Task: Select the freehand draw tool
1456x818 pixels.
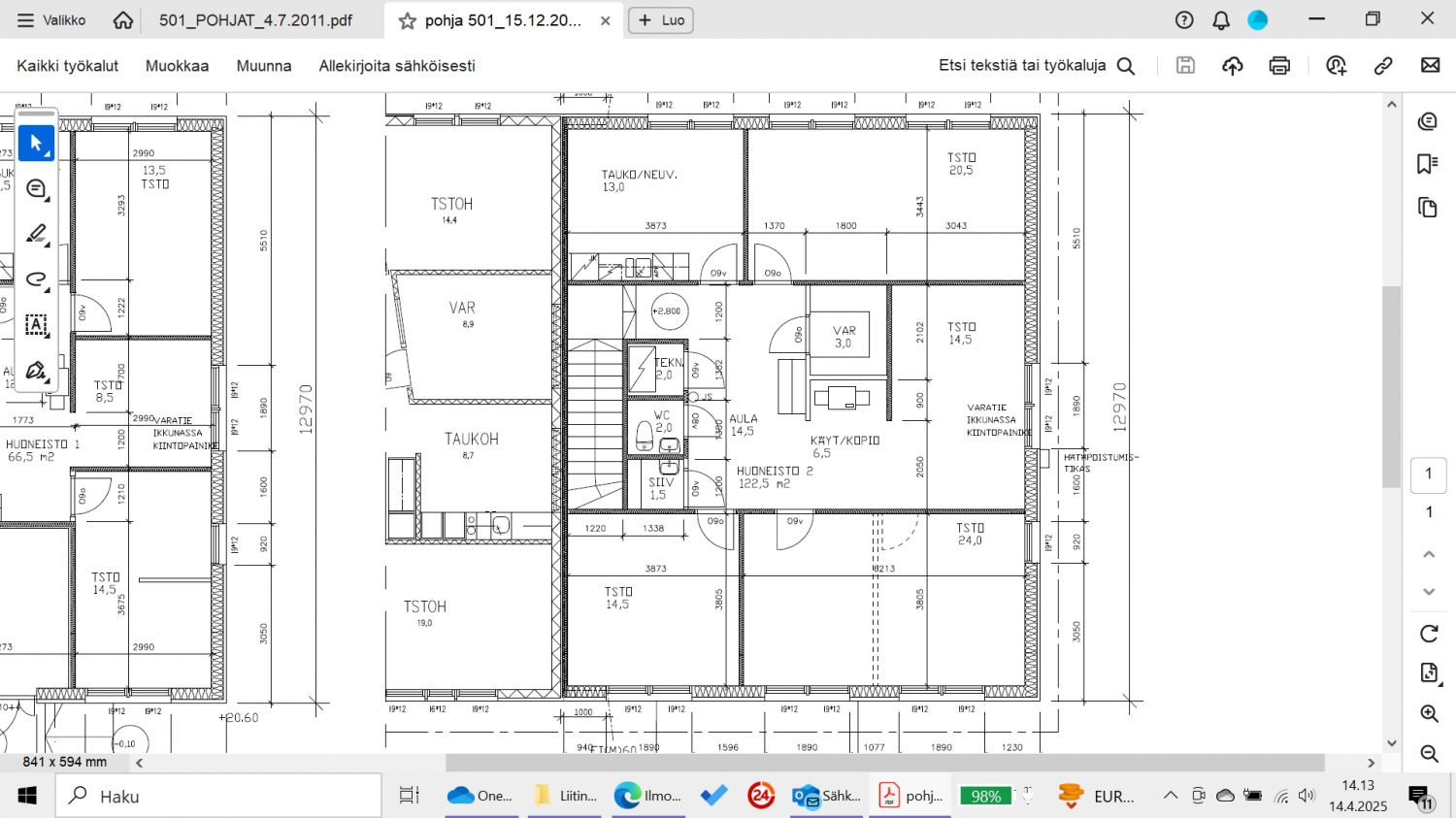Action: pos(36,279)
